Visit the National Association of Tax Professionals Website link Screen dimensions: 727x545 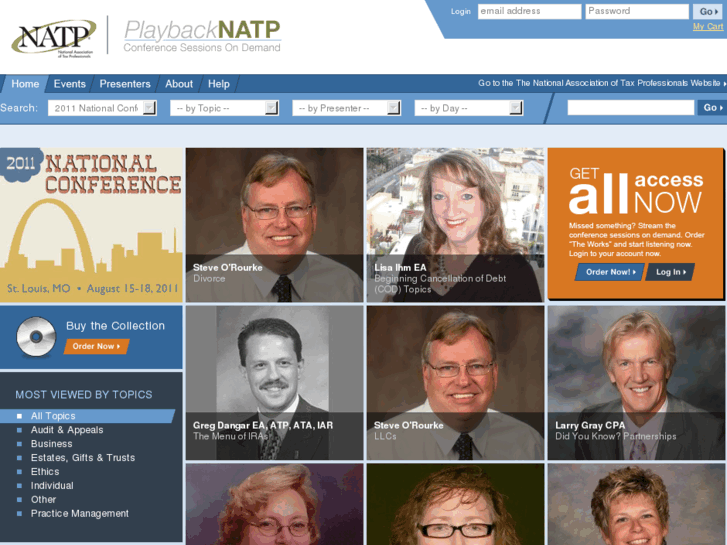[602, 83]
